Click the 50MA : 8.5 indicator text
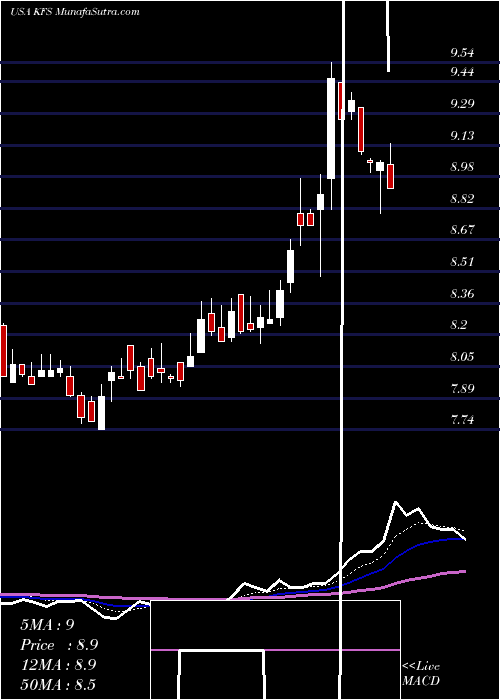The image size is (500, 700). [58, 684]
